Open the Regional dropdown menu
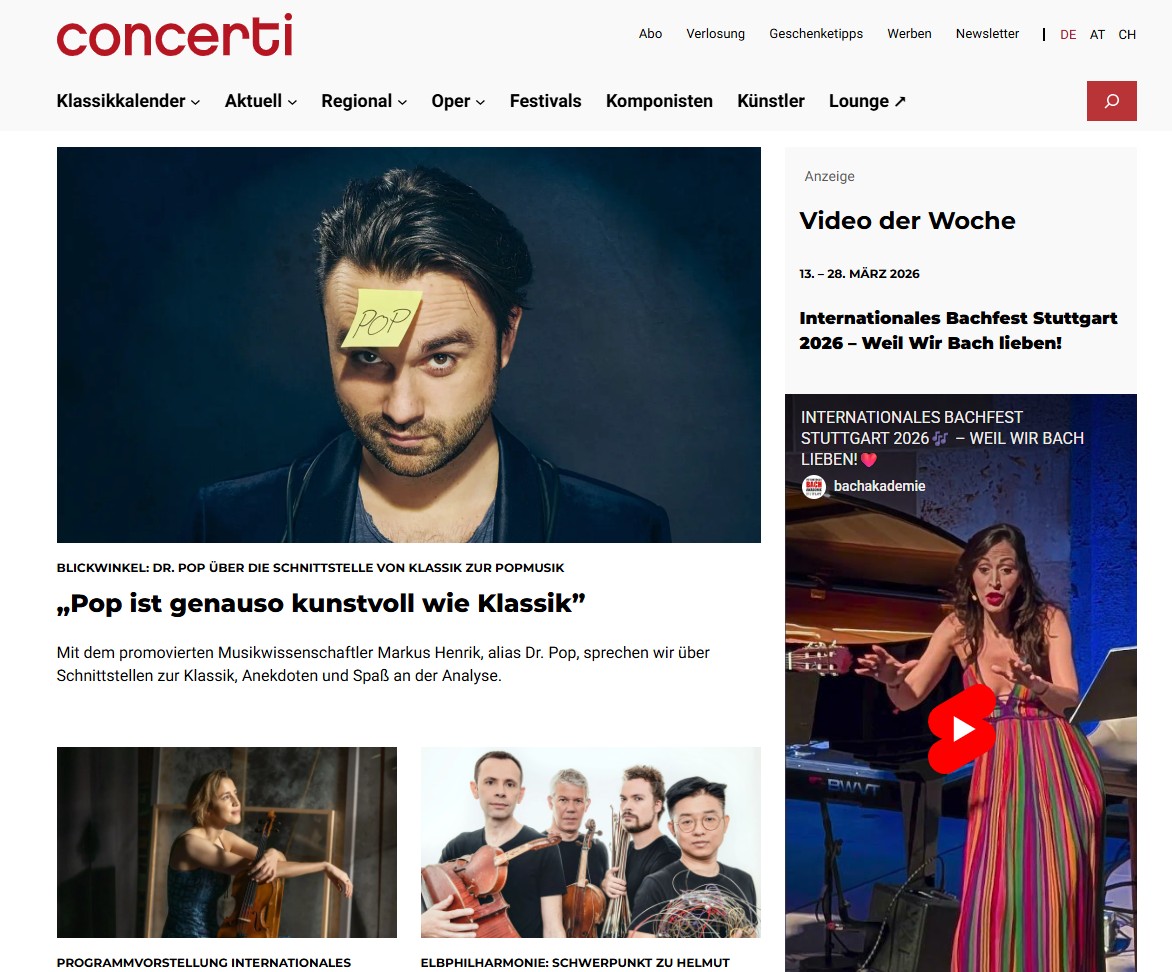Viewport: 1172px width, 972px height. pos(364,101)
